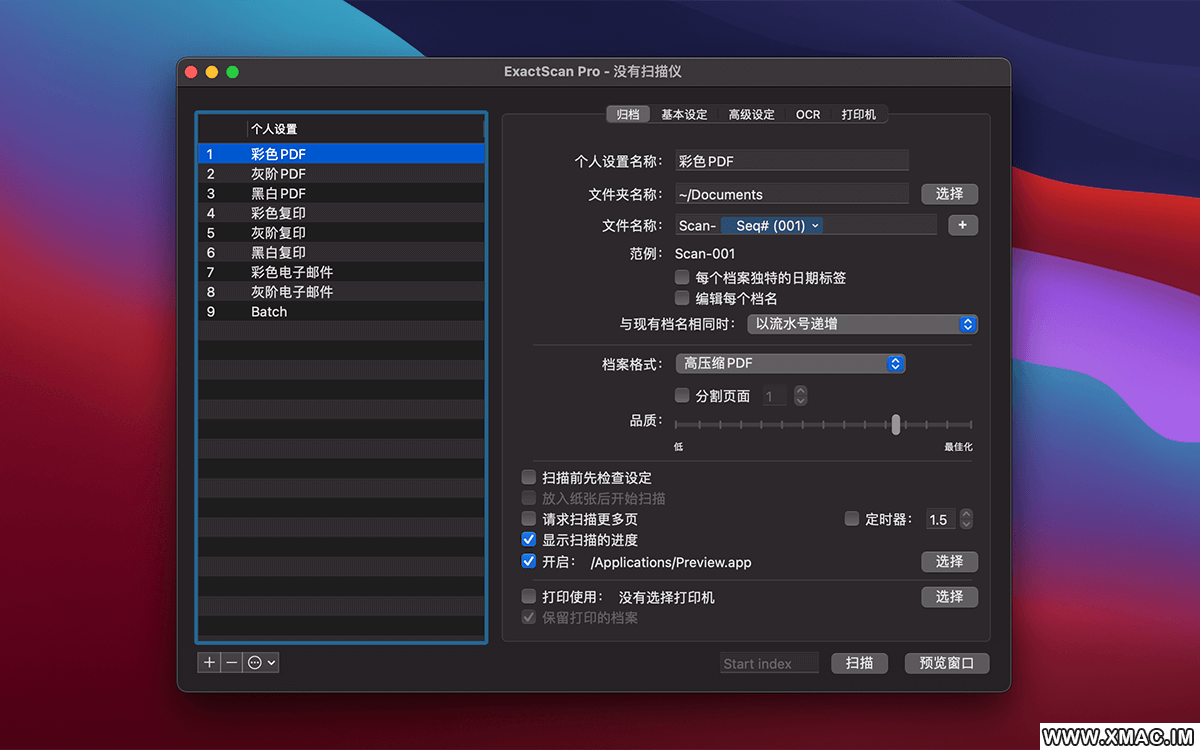Click the 定时器 value stepper
This screenshot has width=1200, height=750.
tap(966, 519)
